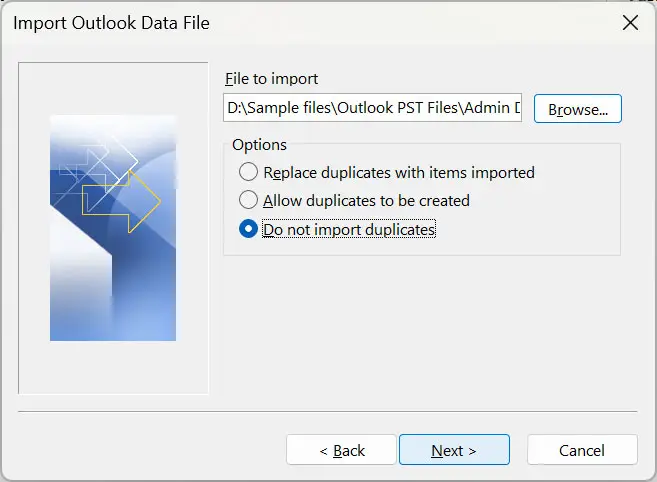Click 'Allow duplicates to be created' label text

366,200
